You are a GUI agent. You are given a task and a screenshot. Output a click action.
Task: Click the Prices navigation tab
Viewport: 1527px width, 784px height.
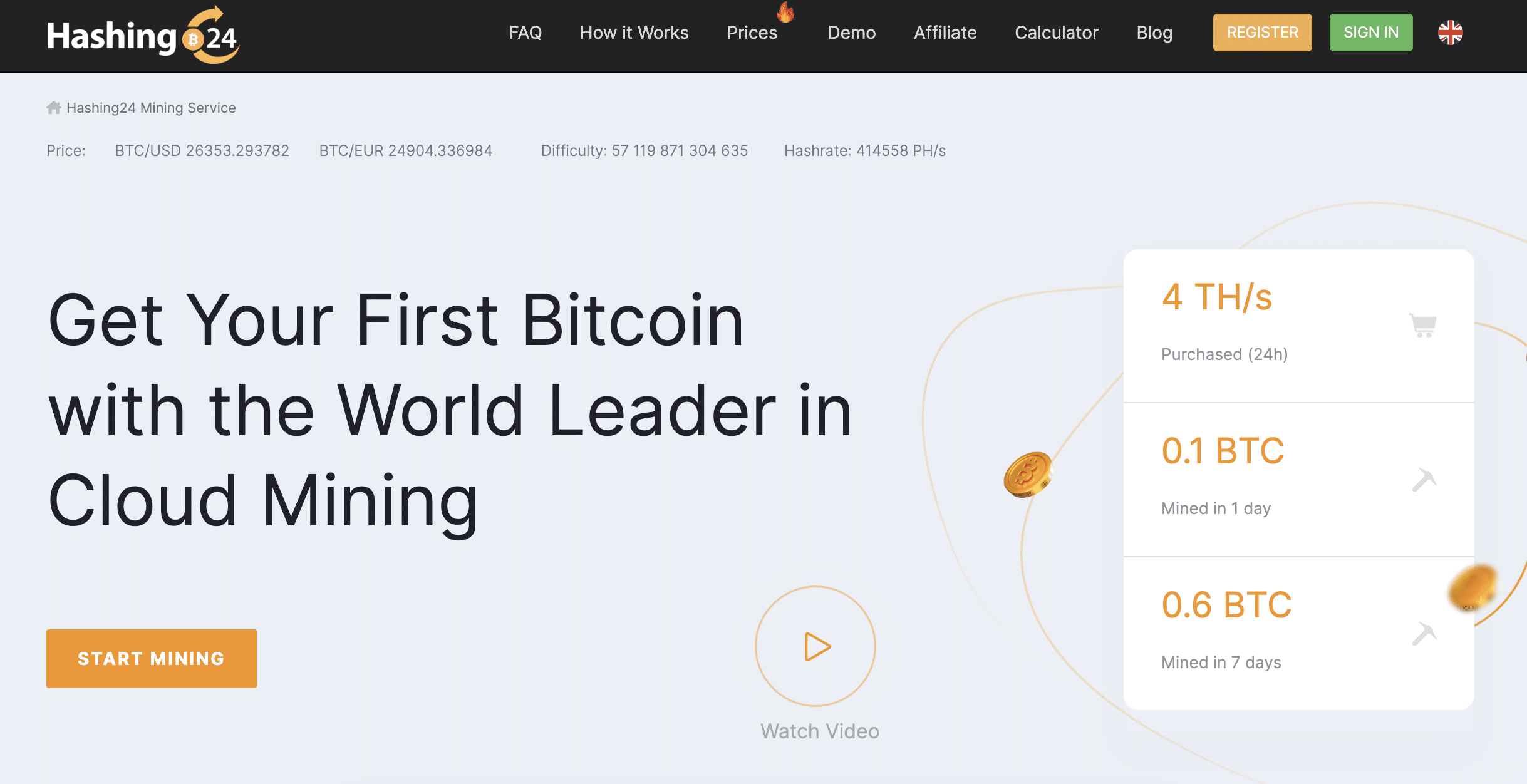(x=751, y=32)
